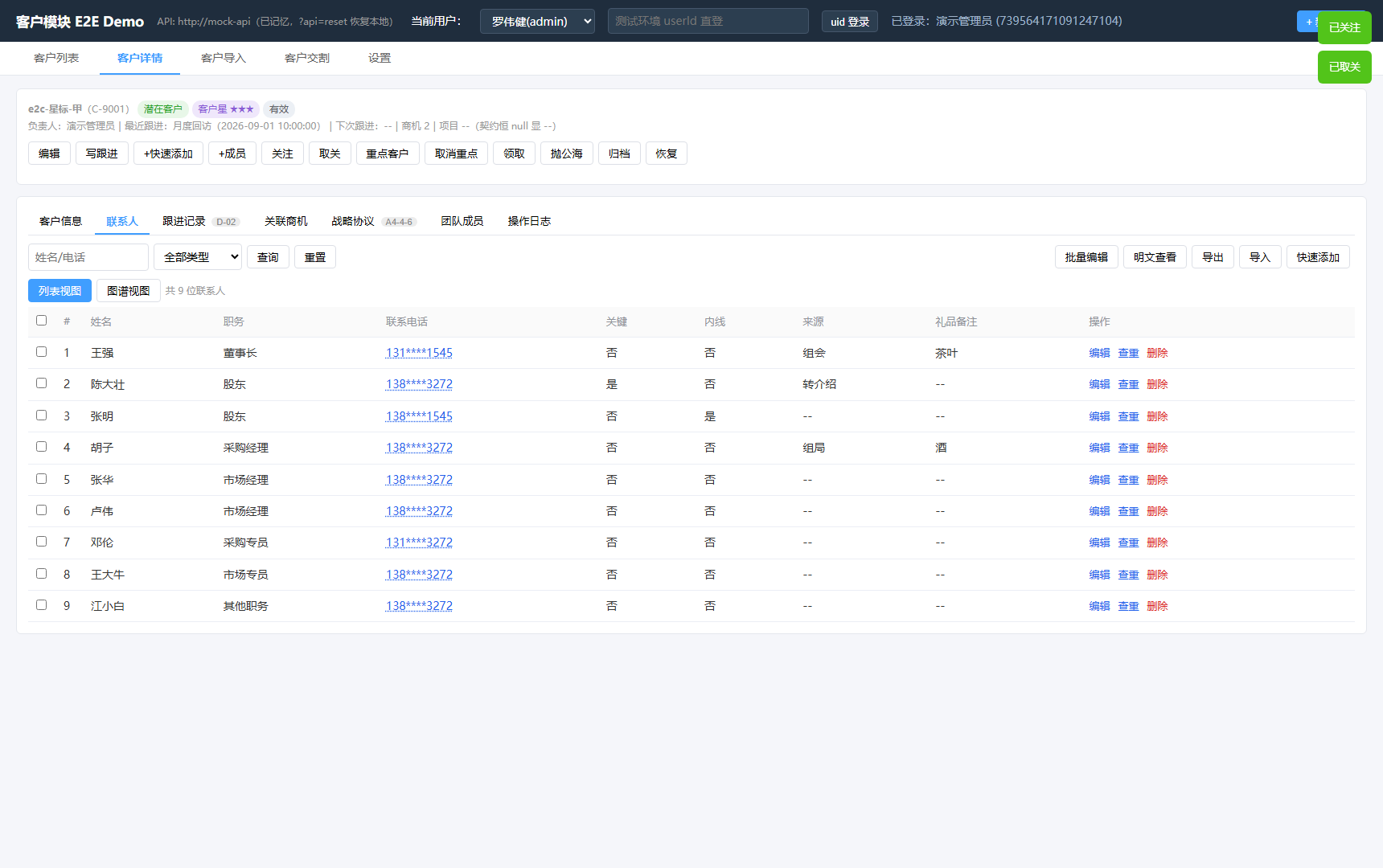1383x868 pixels.
Task: Click the 抛公海 action button
Action: (x=567, y=154)
